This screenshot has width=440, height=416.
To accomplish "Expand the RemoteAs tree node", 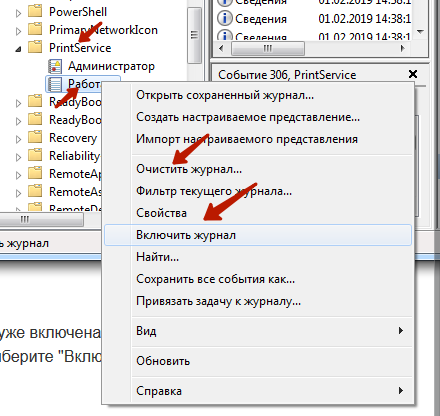I will [x=18, y=193].
